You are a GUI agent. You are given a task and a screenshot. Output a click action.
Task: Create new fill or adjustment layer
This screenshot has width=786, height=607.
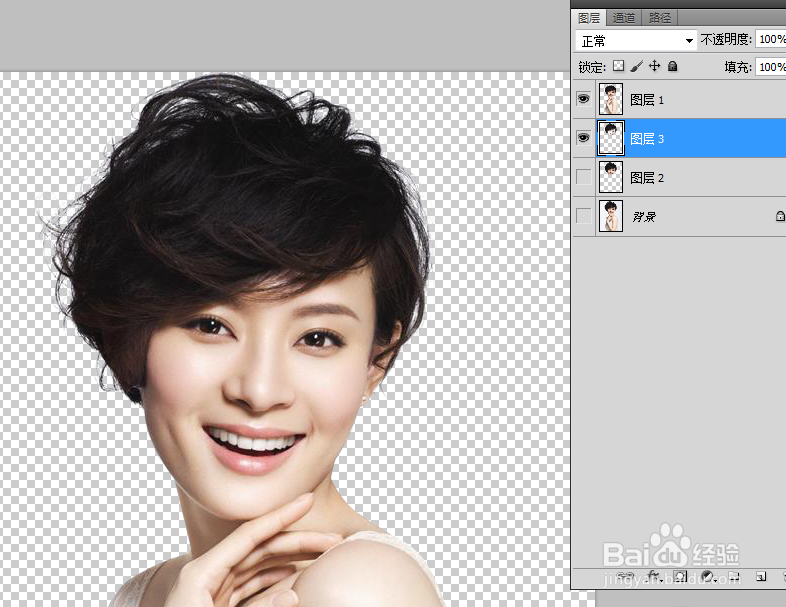coord(708,576)
